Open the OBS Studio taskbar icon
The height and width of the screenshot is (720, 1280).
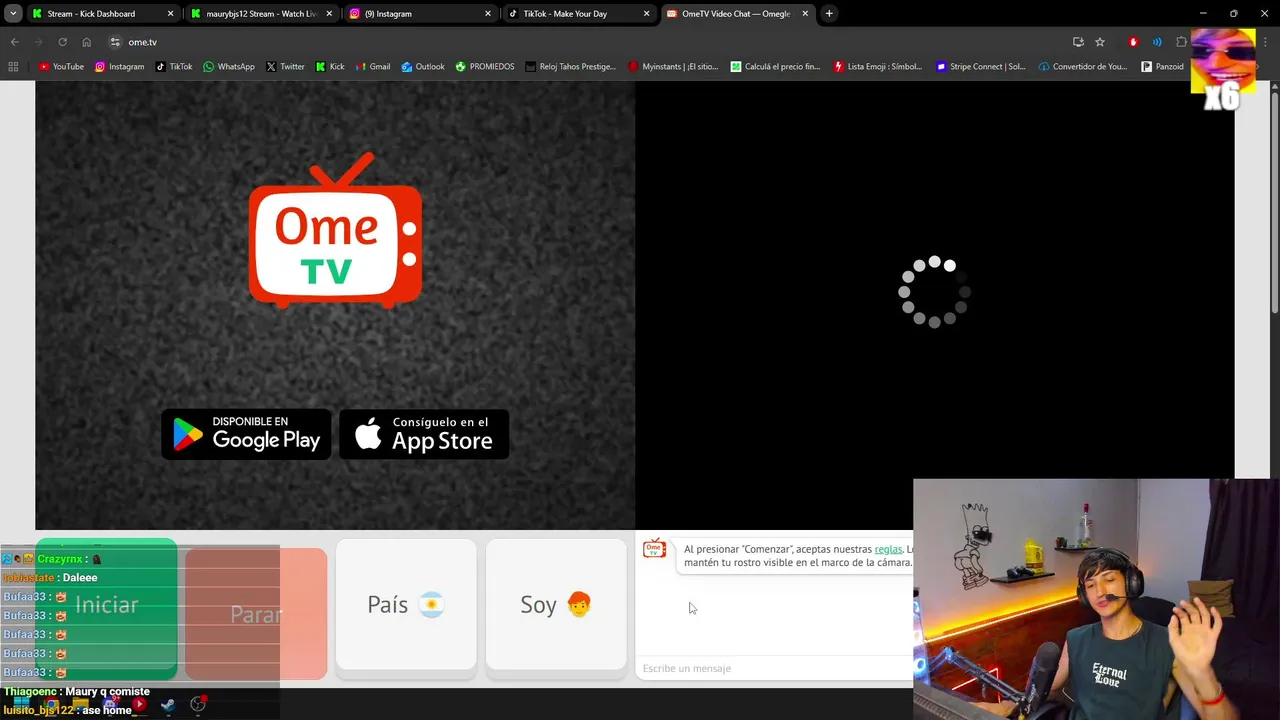pos(198,705)
